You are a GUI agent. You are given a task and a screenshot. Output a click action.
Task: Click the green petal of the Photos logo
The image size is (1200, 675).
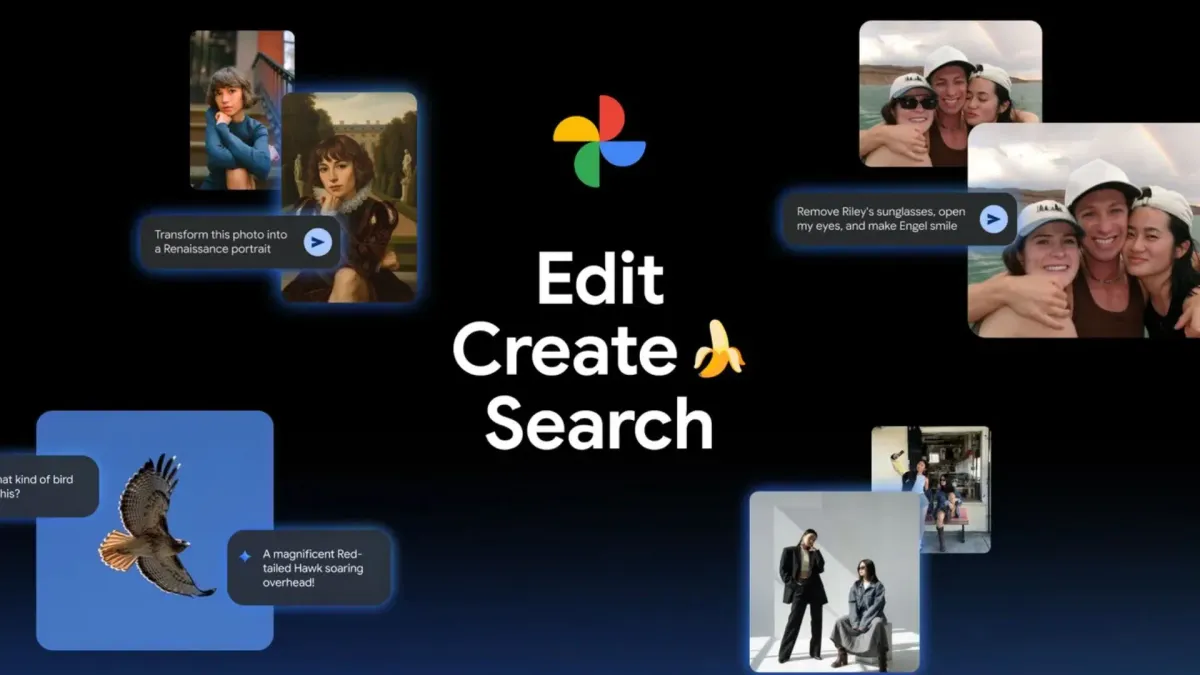tap(589, 160)
